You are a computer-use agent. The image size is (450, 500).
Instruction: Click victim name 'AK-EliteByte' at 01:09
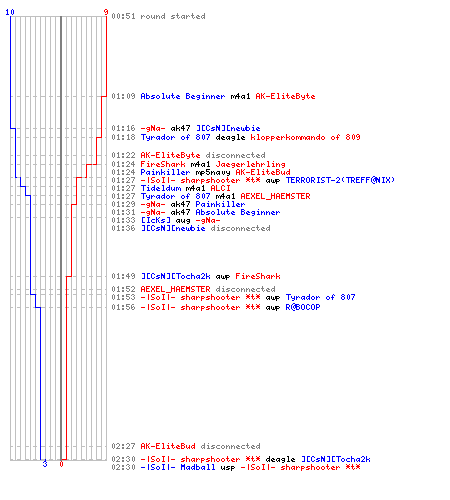pos(285,96)
